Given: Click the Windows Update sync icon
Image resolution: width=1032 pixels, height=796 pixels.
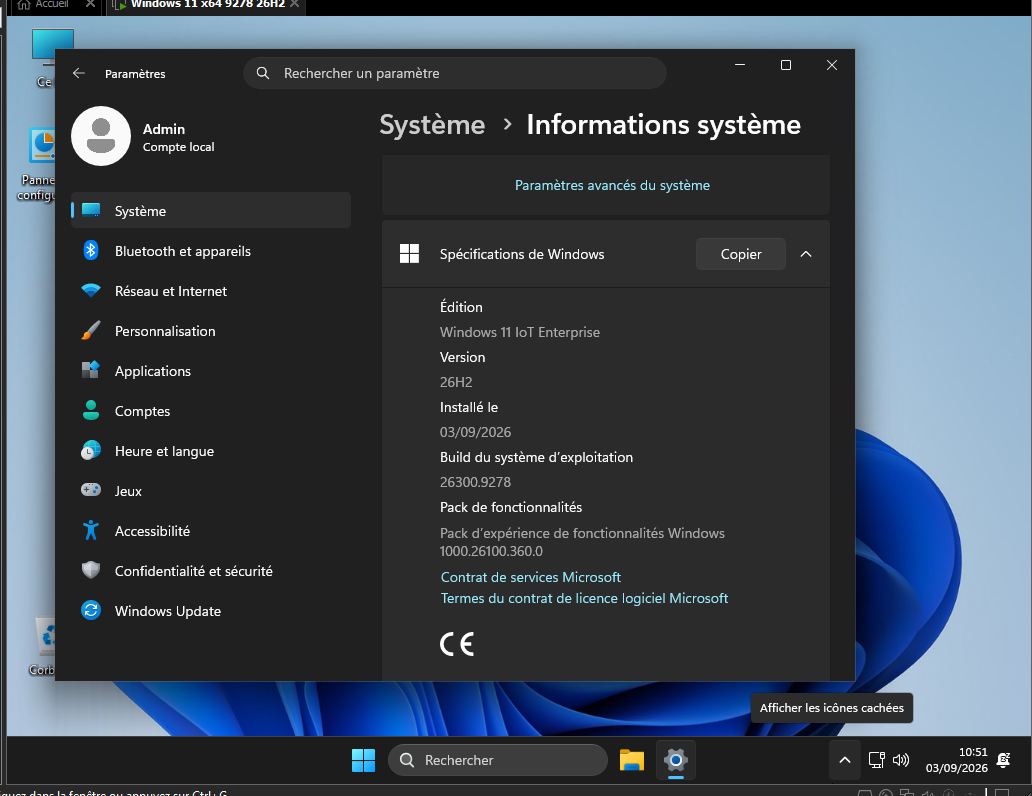Looking at the screenshot, I should click(91, 610).
